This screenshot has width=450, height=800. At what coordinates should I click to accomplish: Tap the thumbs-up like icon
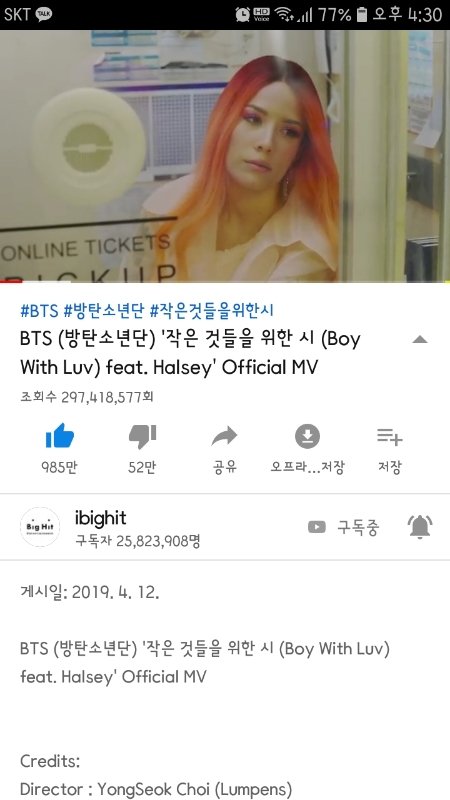pyautogui.click(x=60, y=436)
